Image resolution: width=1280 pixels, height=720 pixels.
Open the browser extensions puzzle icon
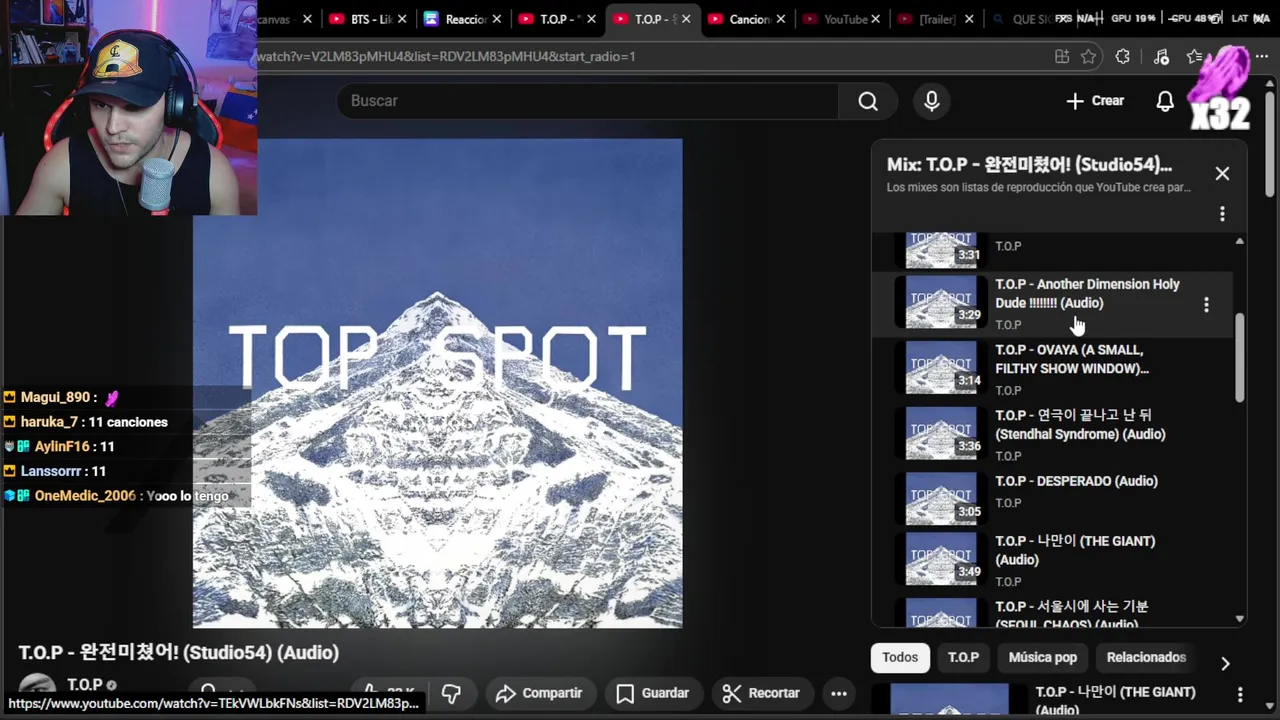point(1123,57)
